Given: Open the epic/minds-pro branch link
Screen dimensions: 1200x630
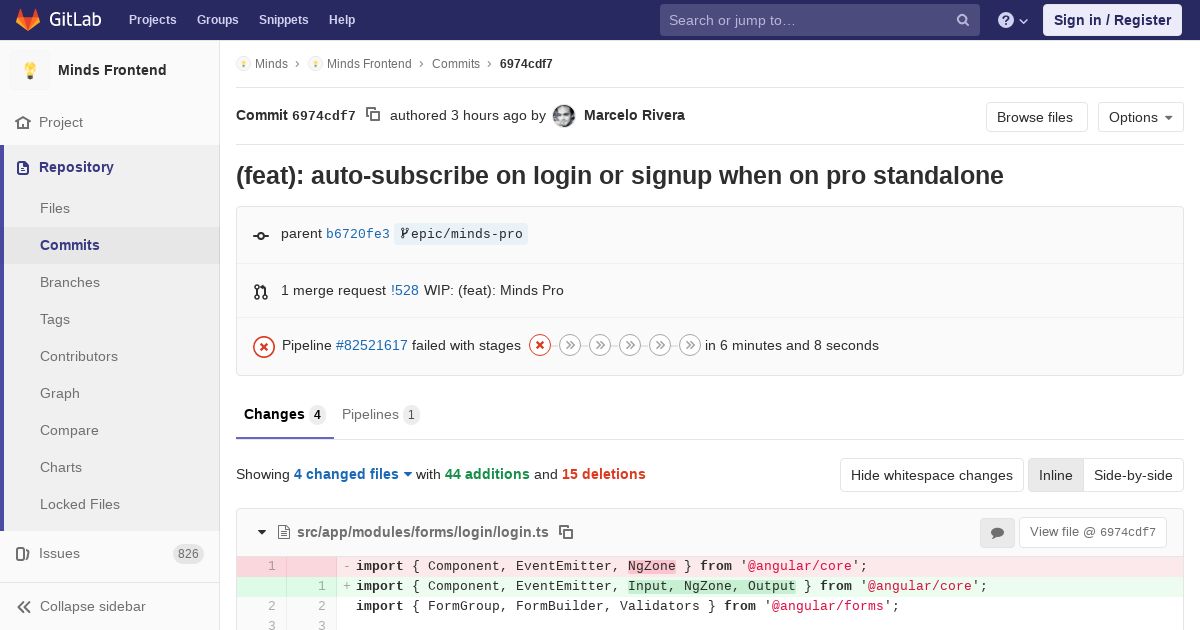Looking at the screenshot, I should click(x=461, y=234).
